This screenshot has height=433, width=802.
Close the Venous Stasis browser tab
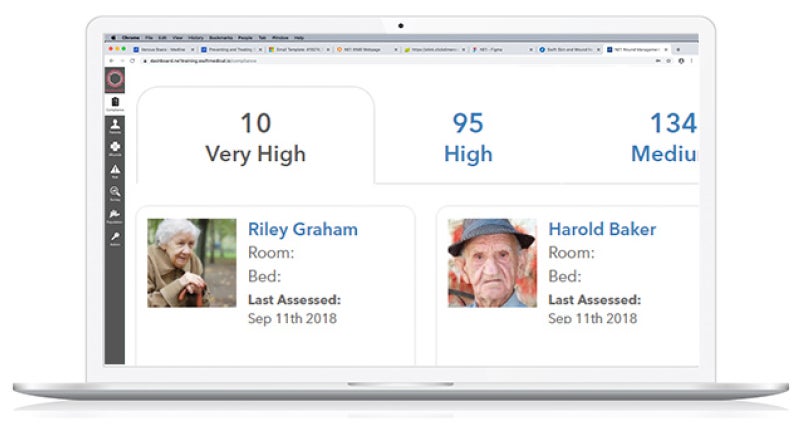coord(192,50)
